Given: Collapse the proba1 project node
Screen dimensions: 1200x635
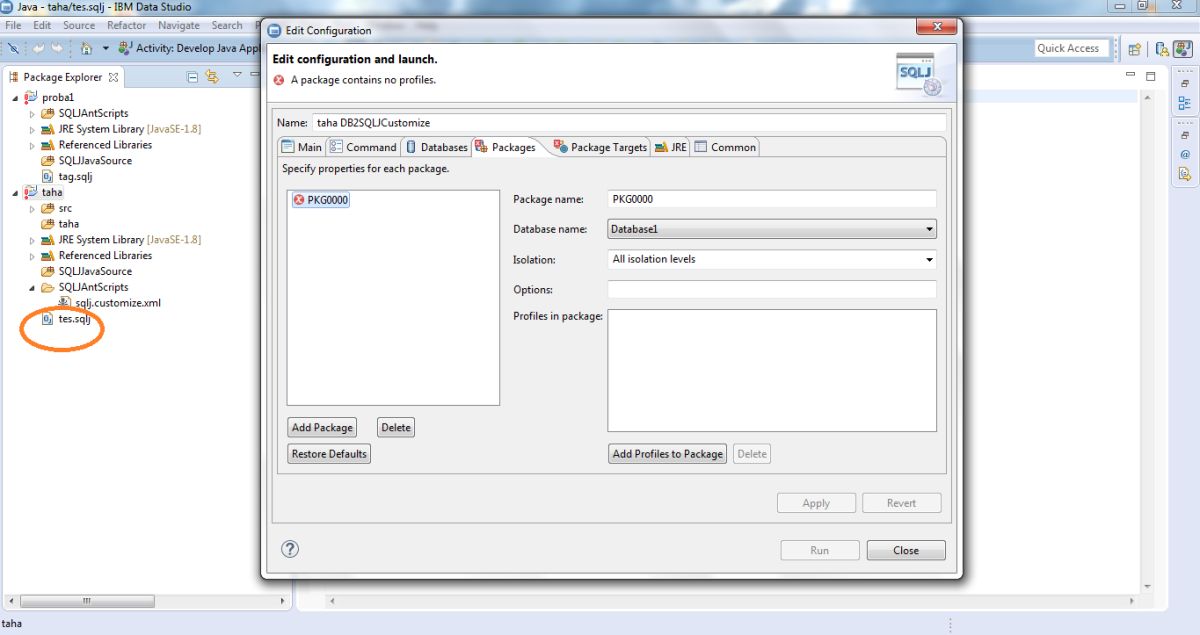Looking at the screenshot, I should point(15,97).
